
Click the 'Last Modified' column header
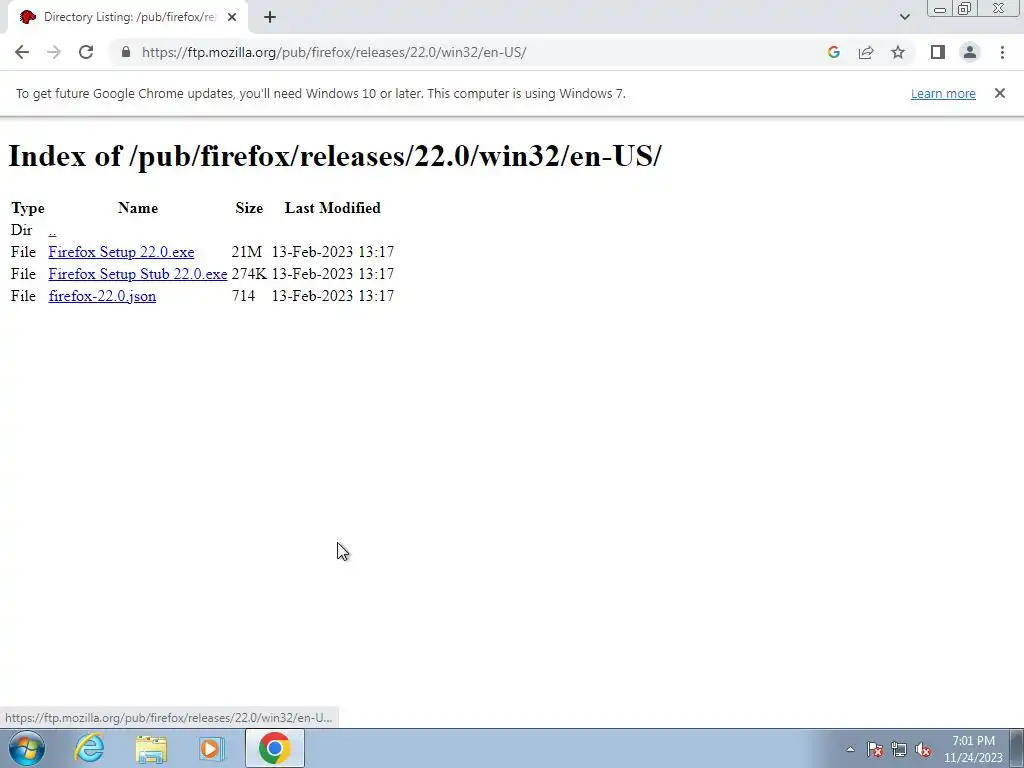click(332, 208)
